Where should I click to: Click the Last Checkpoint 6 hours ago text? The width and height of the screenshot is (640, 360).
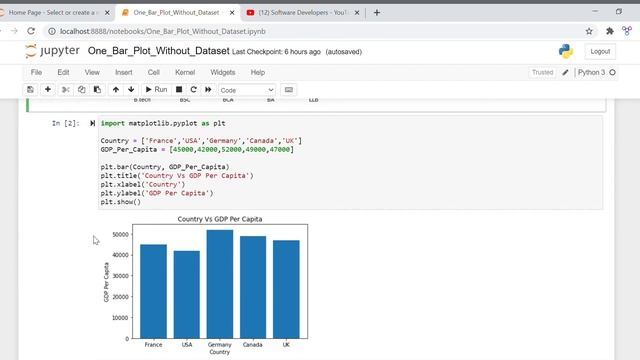coord(276,52)
